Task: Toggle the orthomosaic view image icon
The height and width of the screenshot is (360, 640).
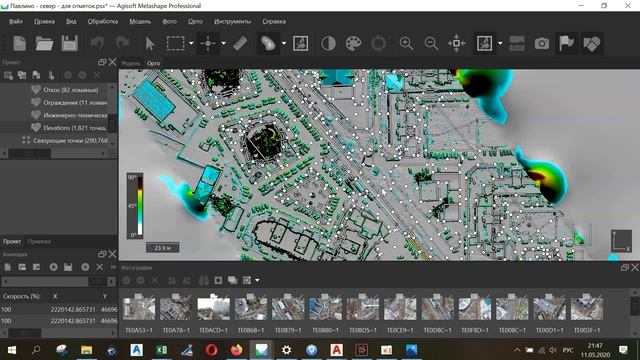Action: (484, 43)
